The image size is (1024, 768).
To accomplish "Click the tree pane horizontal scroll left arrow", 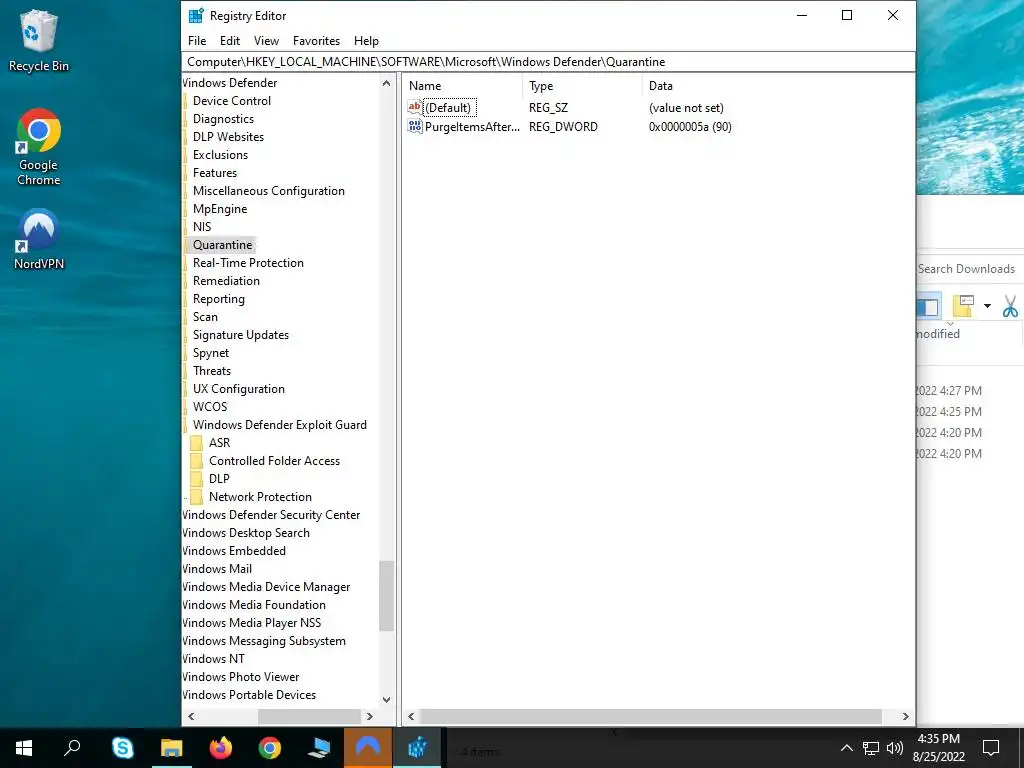I will click(191, 716).
